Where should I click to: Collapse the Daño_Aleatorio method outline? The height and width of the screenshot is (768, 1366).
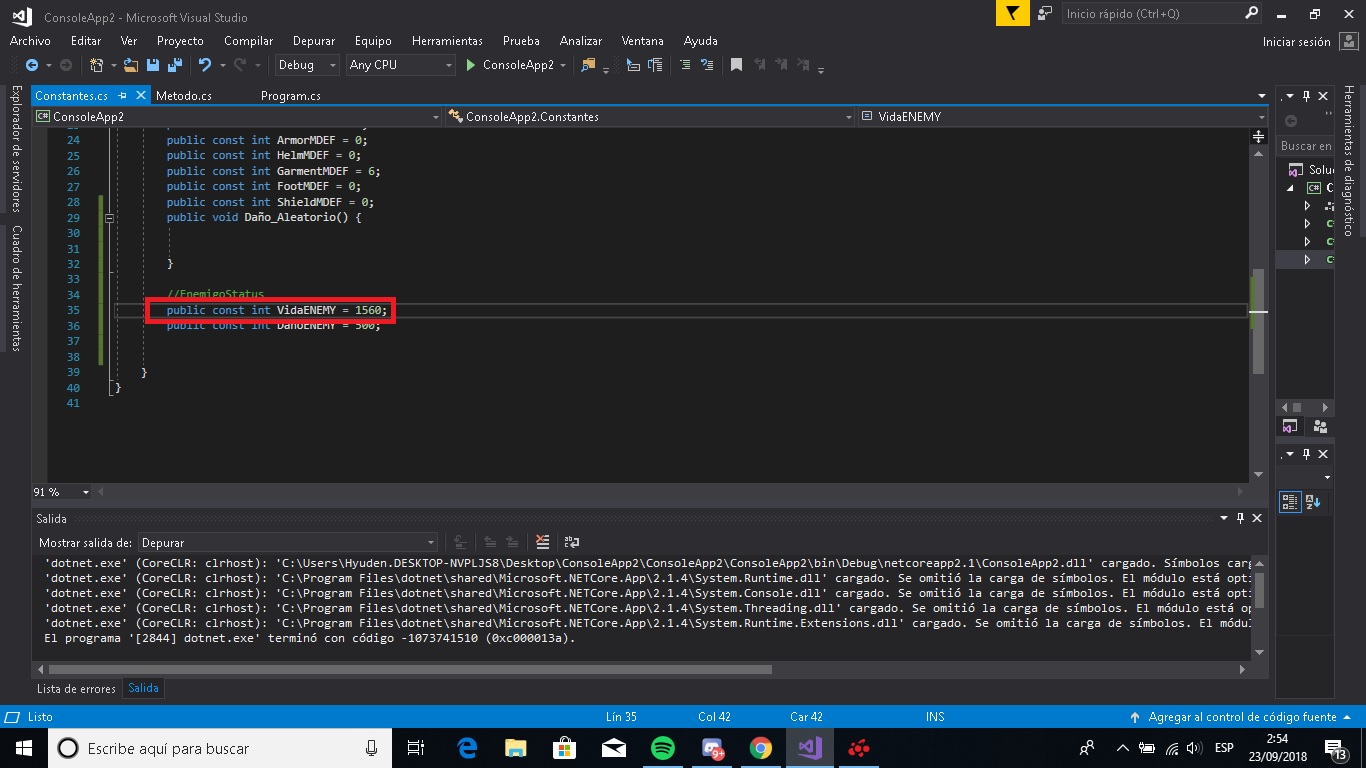(109, 217)
